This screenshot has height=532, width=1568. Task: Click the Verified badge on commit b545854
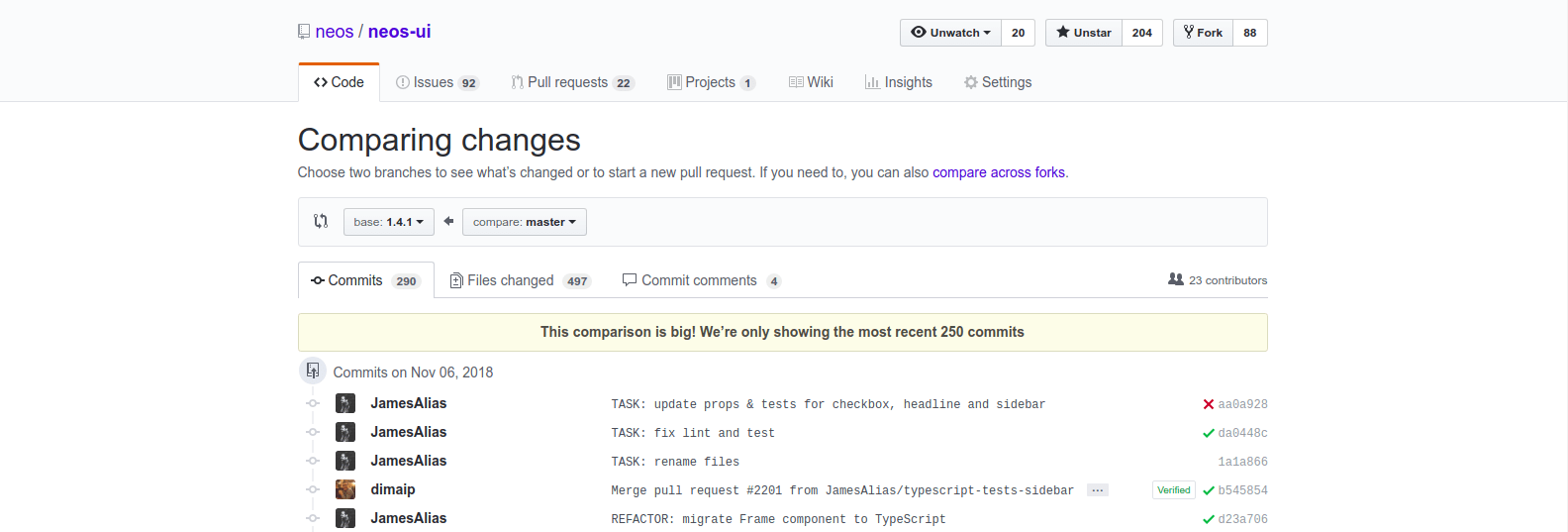[x=1173, y=490]
